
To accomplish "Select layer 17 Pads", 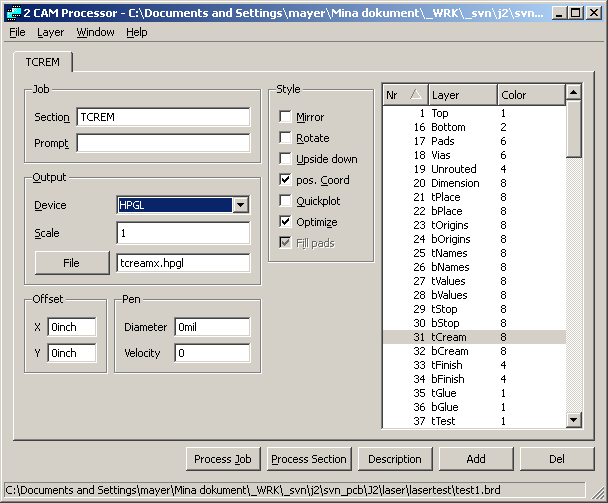I will [x=475, y=141].
